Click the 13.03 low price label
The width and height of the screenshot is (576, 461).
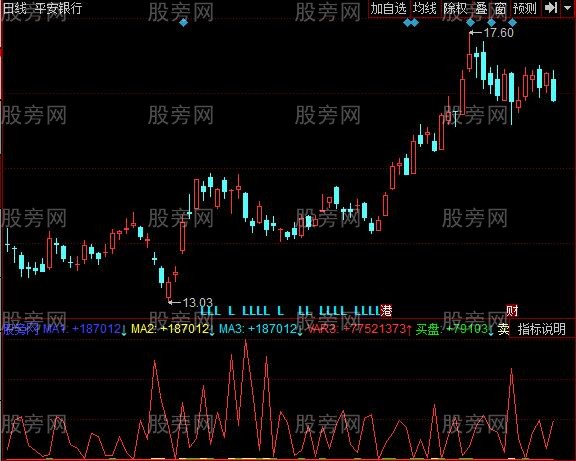point(198,303)
